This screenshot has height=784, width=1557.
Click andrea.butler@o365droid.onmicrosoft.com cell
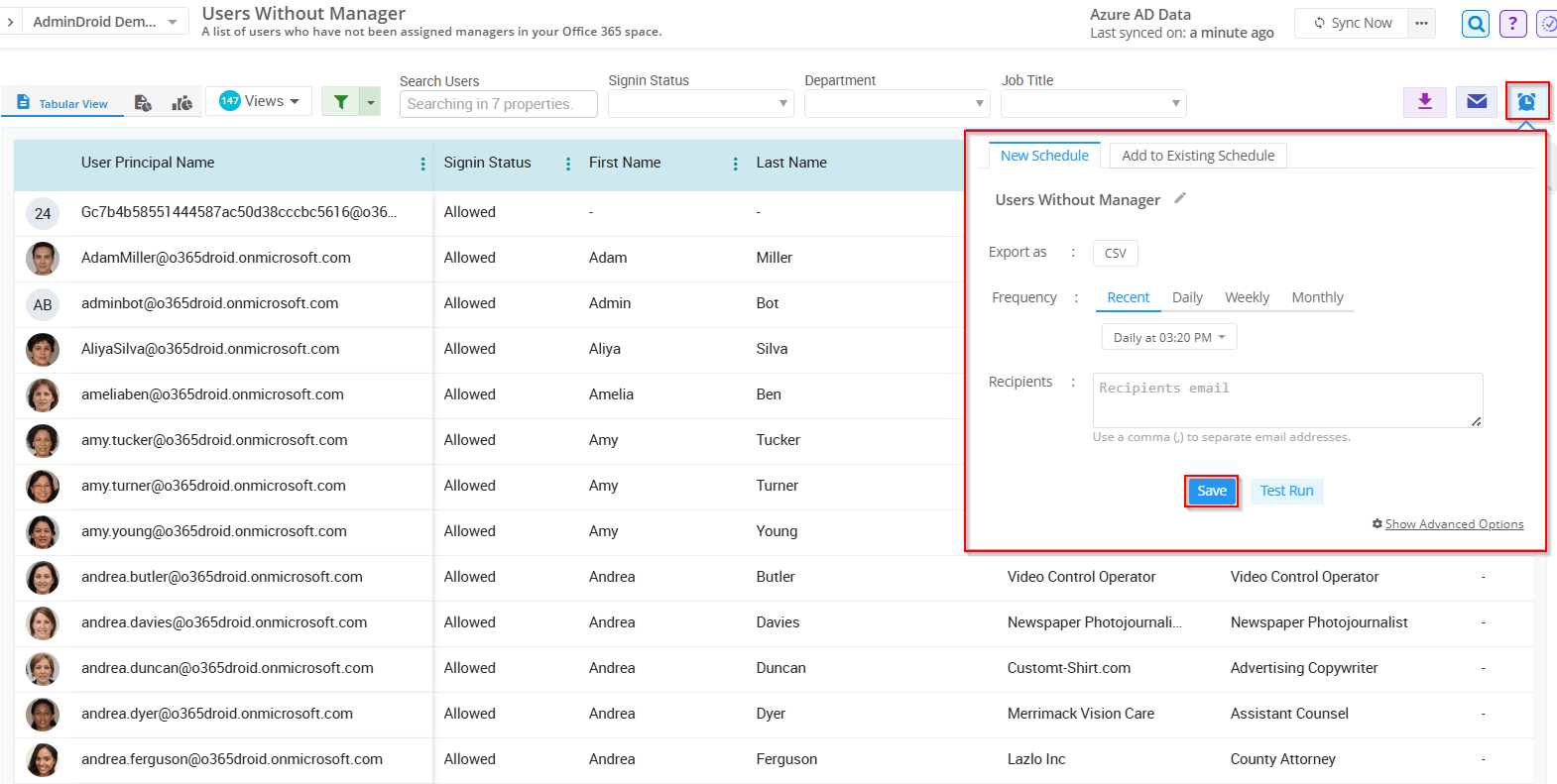(x=222, y=577)
